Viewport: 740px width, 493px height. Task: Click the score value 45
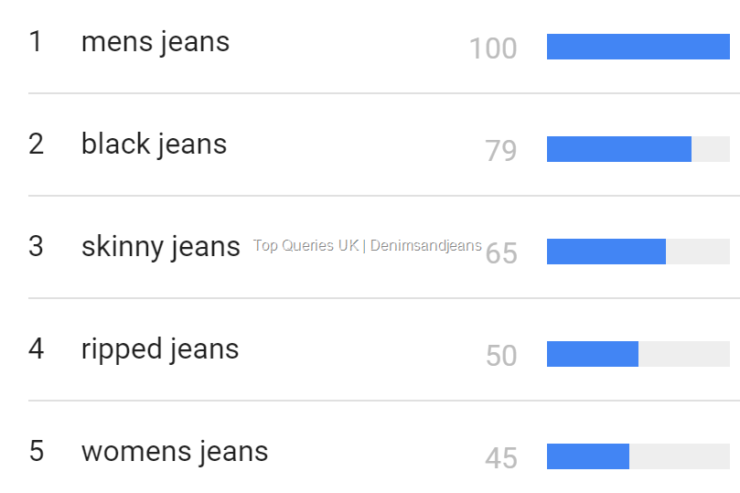[501, 458]
